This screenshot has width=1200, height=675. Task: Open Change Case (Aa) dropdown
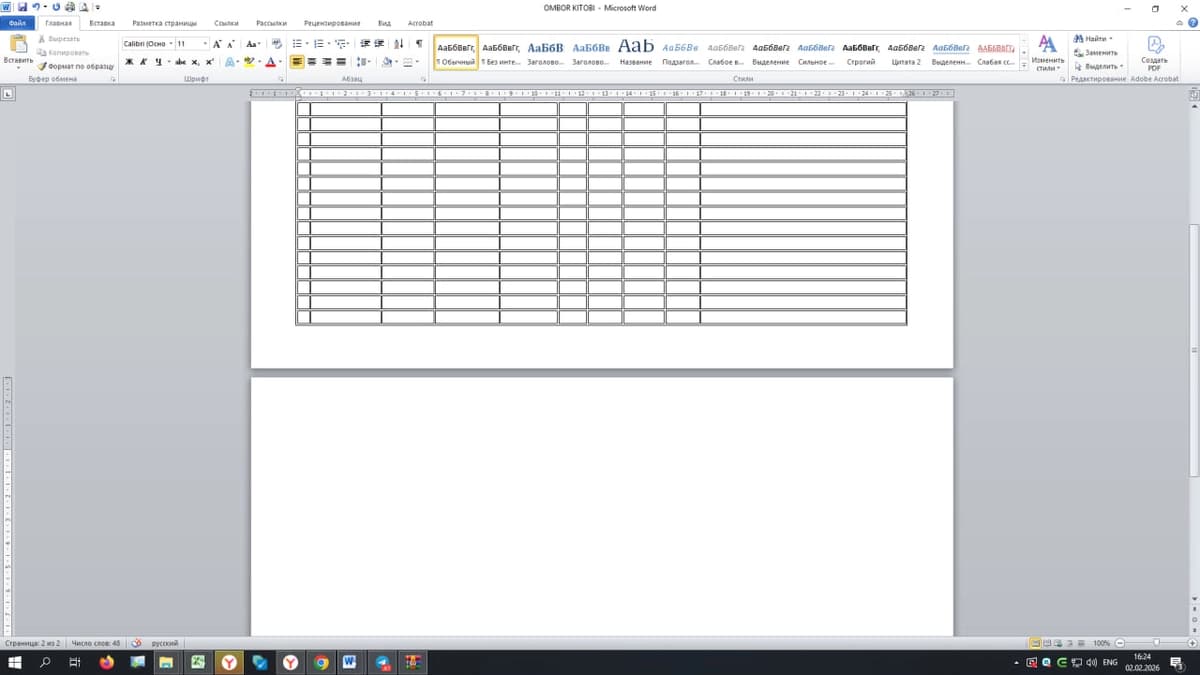point(253,44)
